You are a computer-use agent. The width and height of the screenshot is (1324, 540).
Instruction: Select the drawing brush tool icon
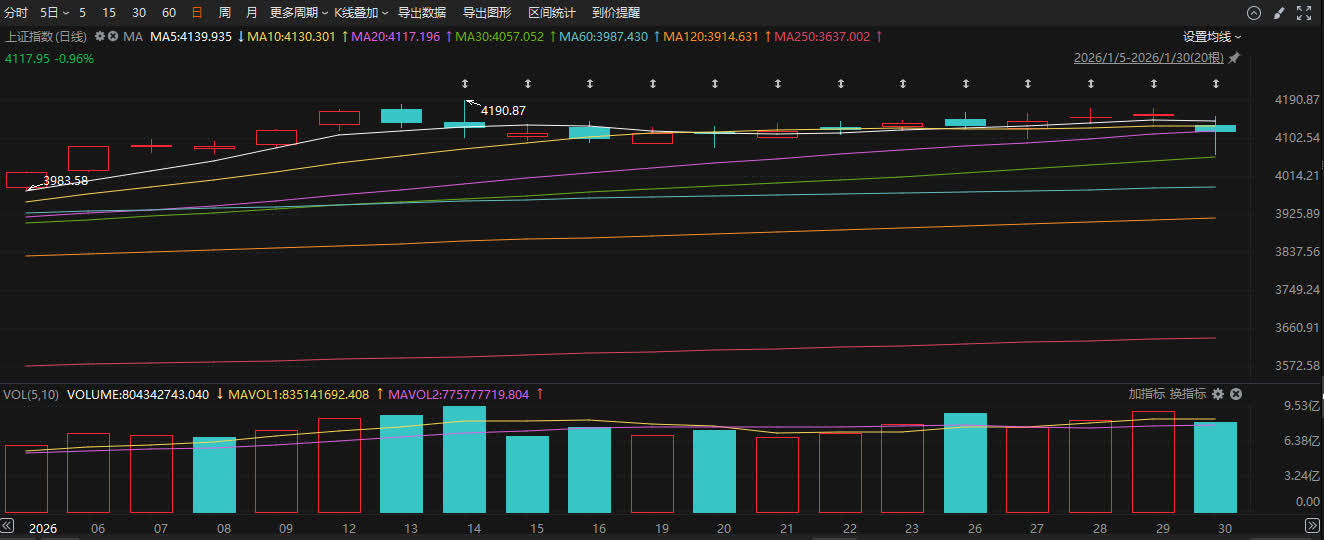click(x=1278, y=13)
